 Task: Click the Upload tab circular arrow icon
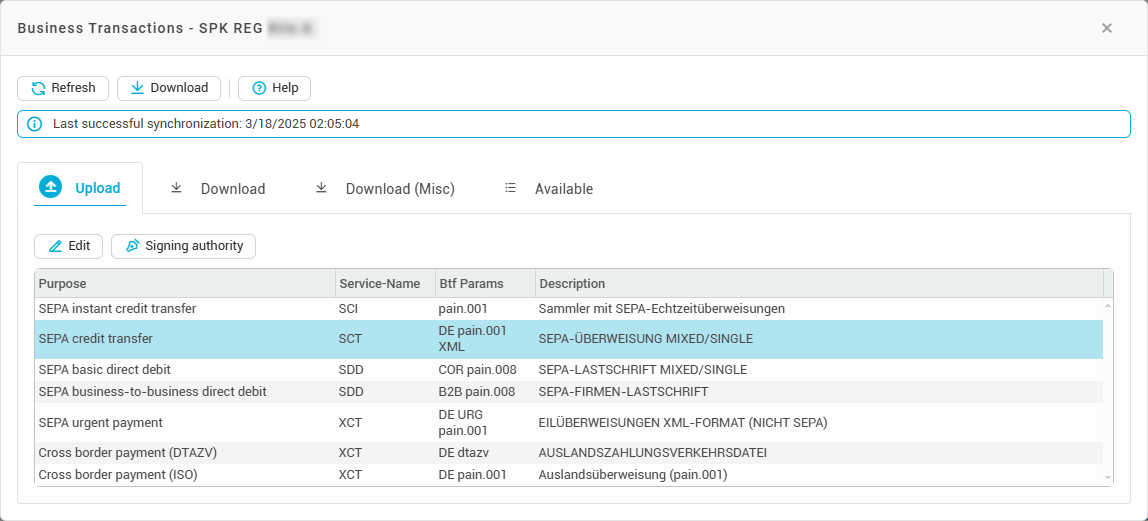50,188
